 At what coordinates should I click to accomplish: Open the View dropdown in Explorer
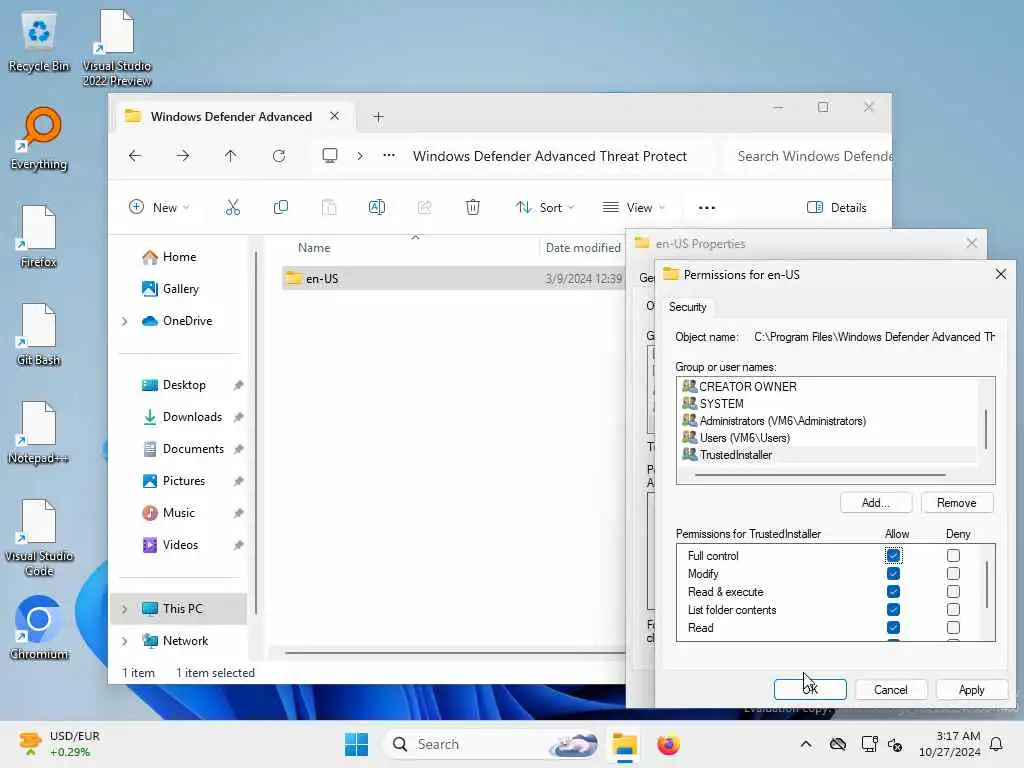[x=633, y=208]
